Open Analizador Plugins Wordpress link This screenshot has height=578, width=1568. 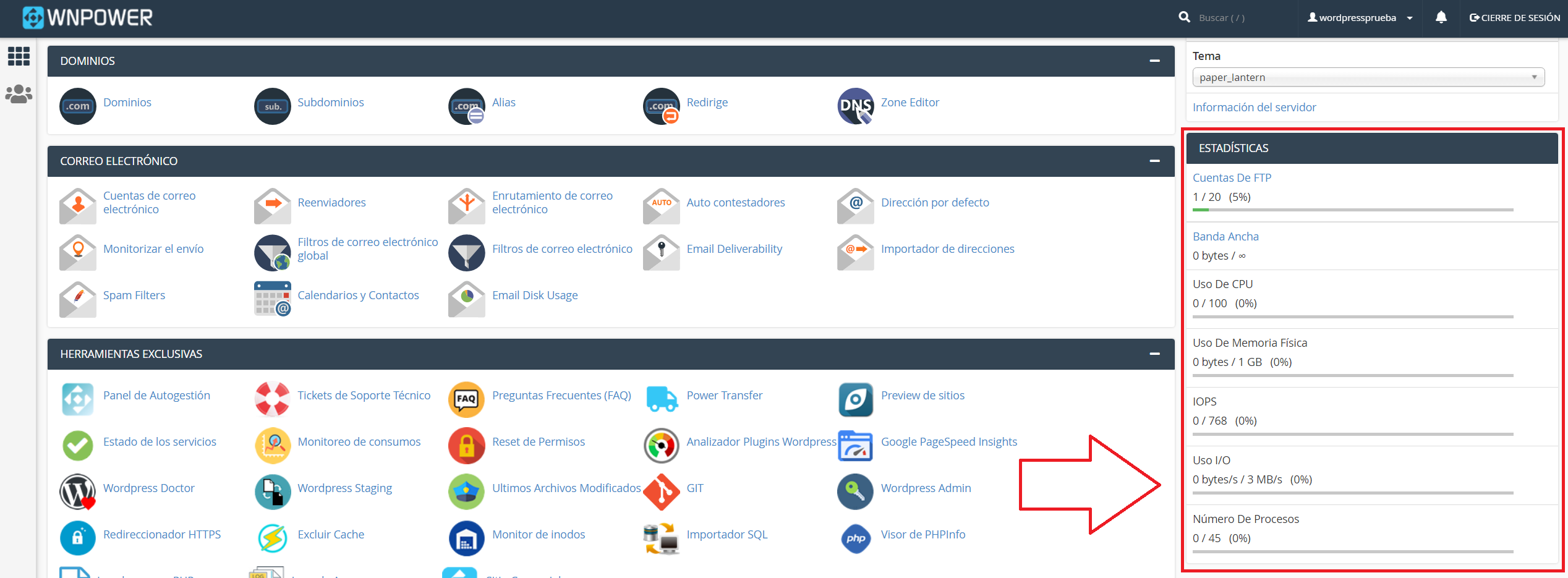tap(761, 441)
